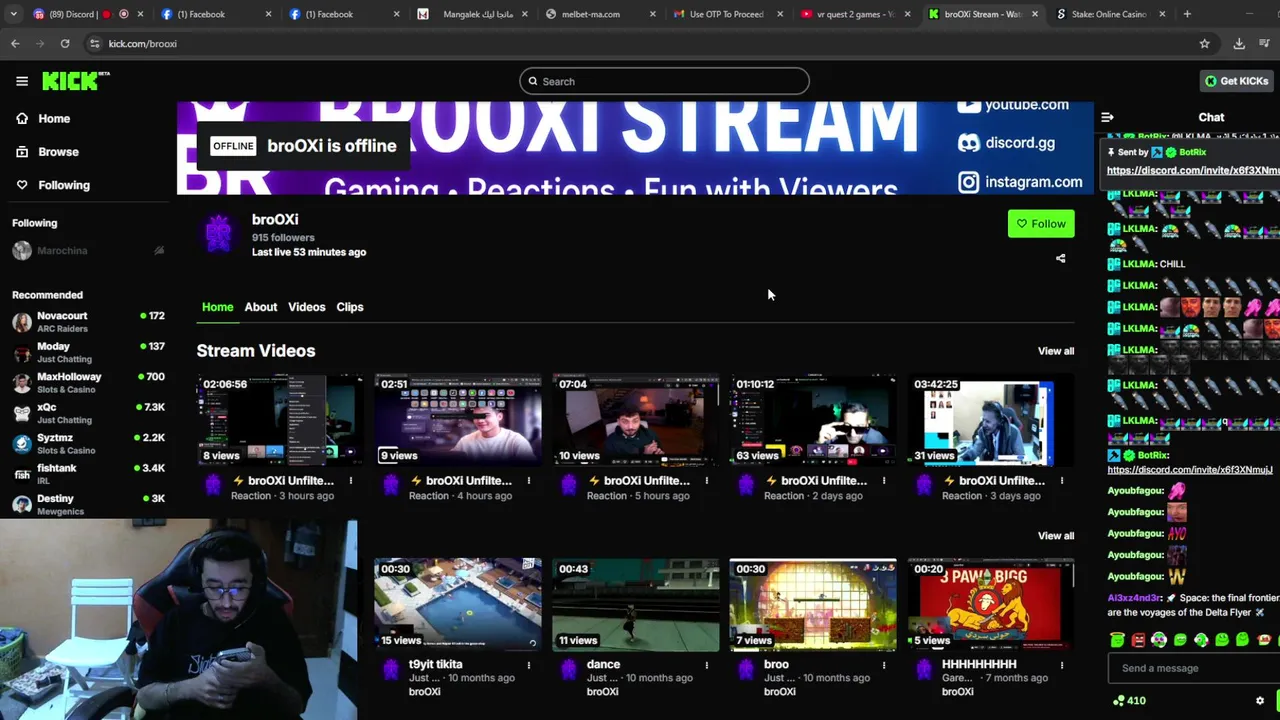Bookmark this page with star icon
This screenshot has height=720, width=1280.
[1204, 44]
